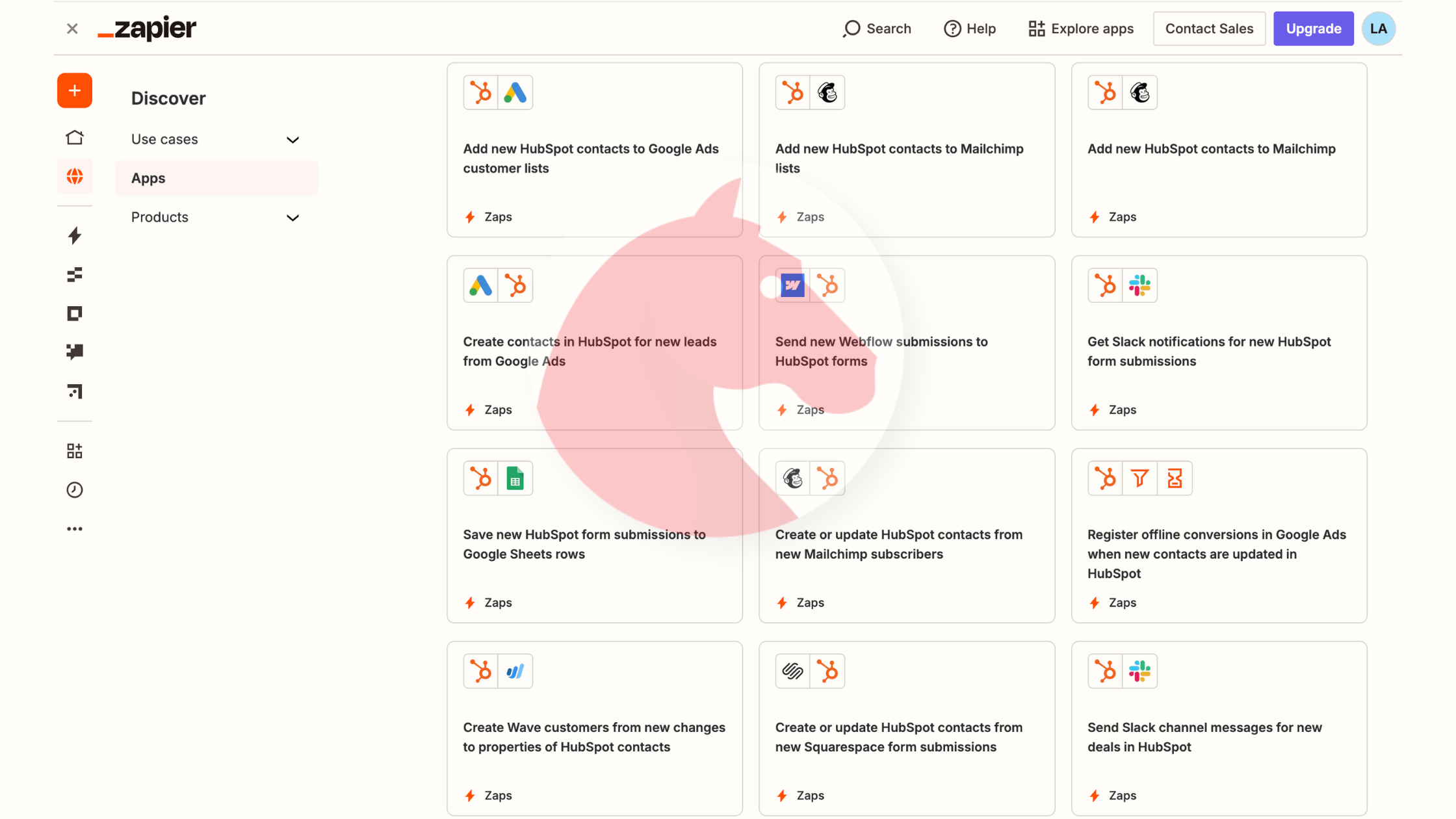The image size is (1456, 819).
Task: Click the Wave icon on Wave customers card
Action: [x=515, y=671]
